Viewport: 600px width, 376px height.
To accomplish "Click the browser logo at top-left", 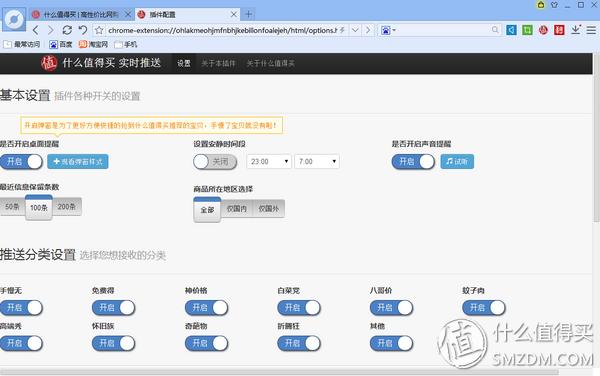I will tap(15, 19).
